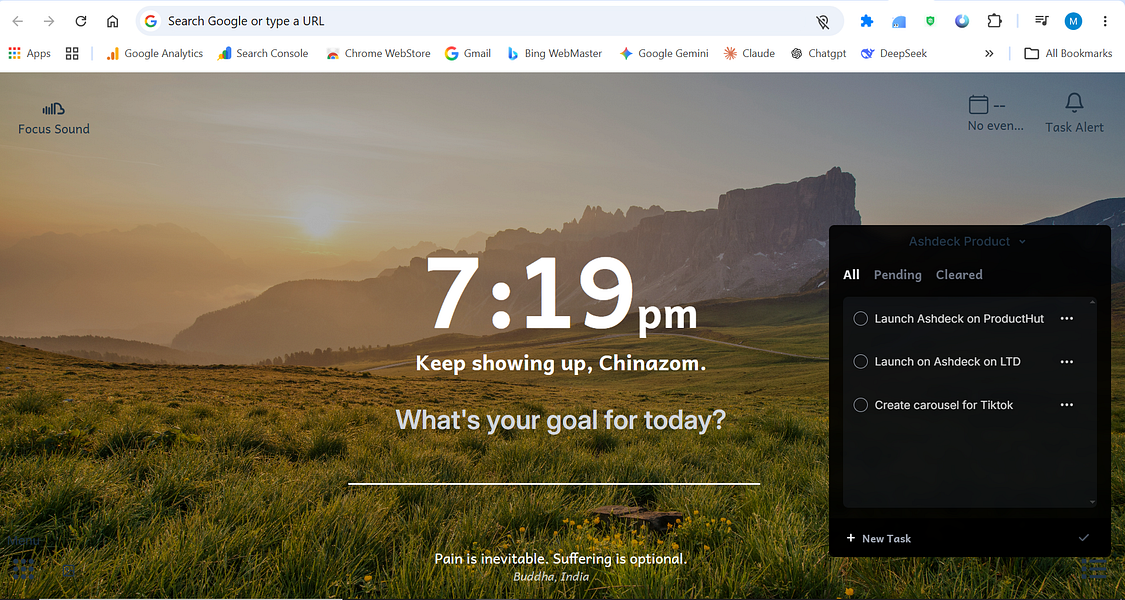This screenshot has height=600, width=1125.
Task: Click the green shield extension icon
Action: click(931, 21)
